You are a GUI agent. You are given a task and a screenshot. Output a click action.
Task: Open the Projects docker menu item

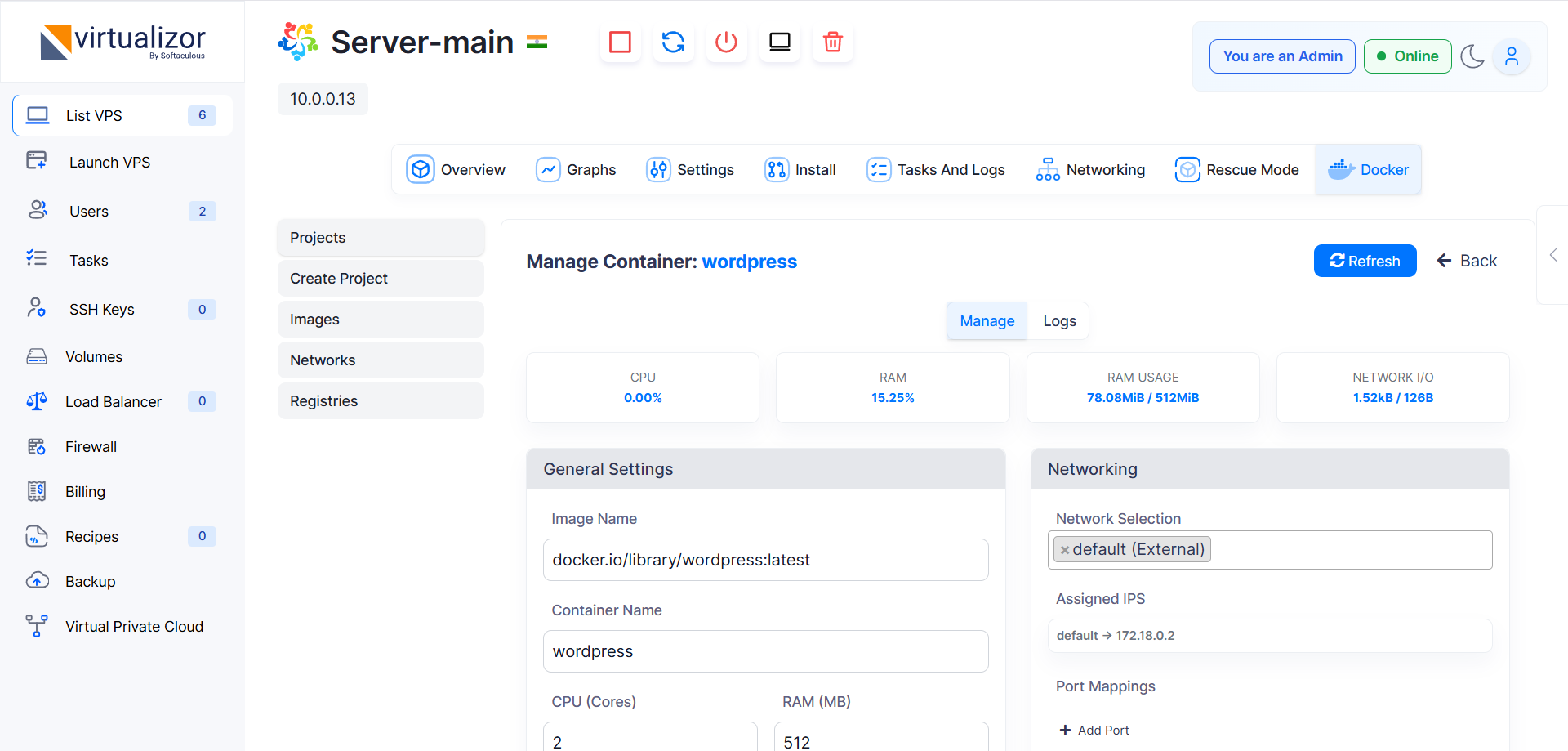pyautogui.click(x=381, y=238)
